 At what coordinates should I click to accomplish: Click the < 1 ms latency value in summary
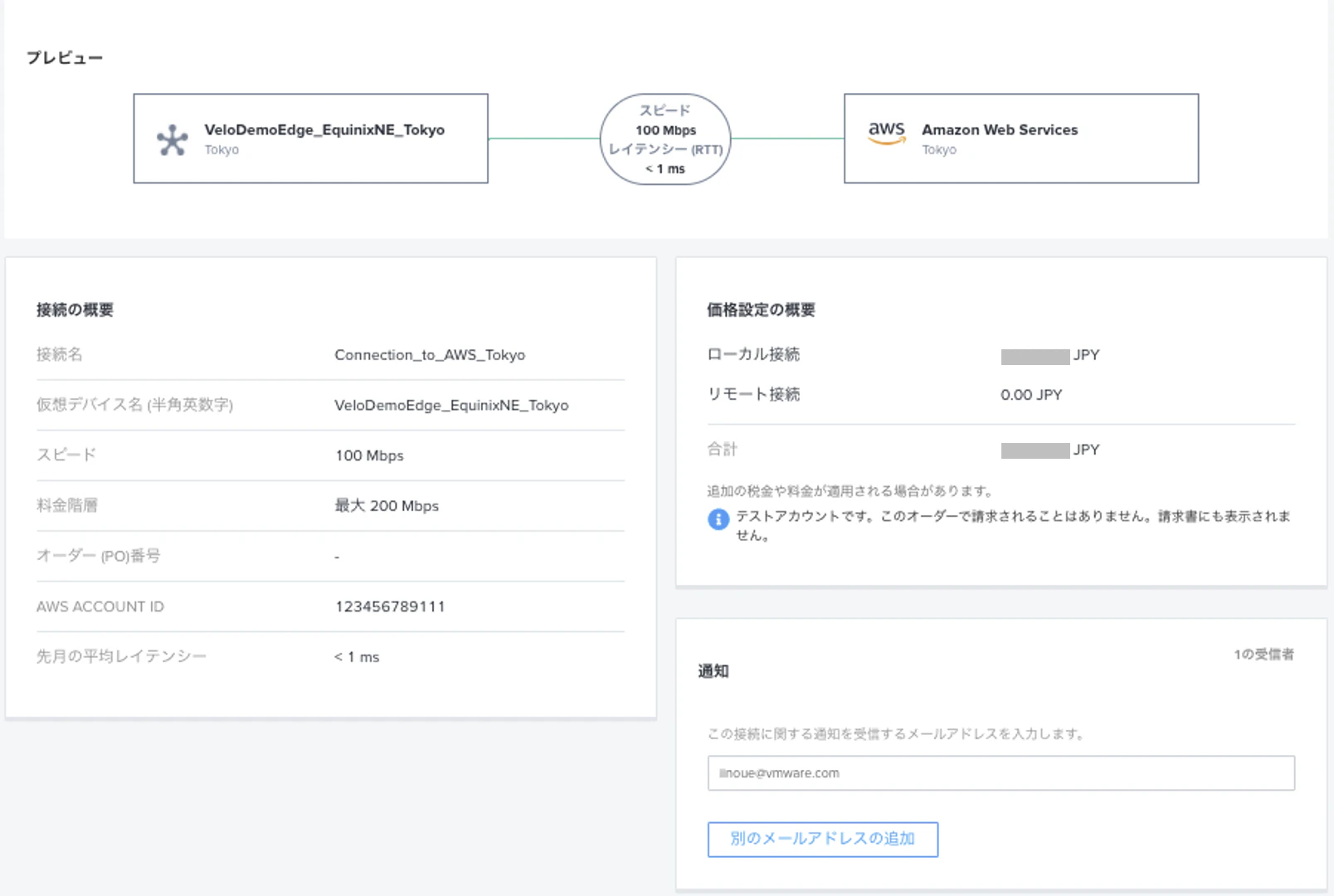pos(357,657)
